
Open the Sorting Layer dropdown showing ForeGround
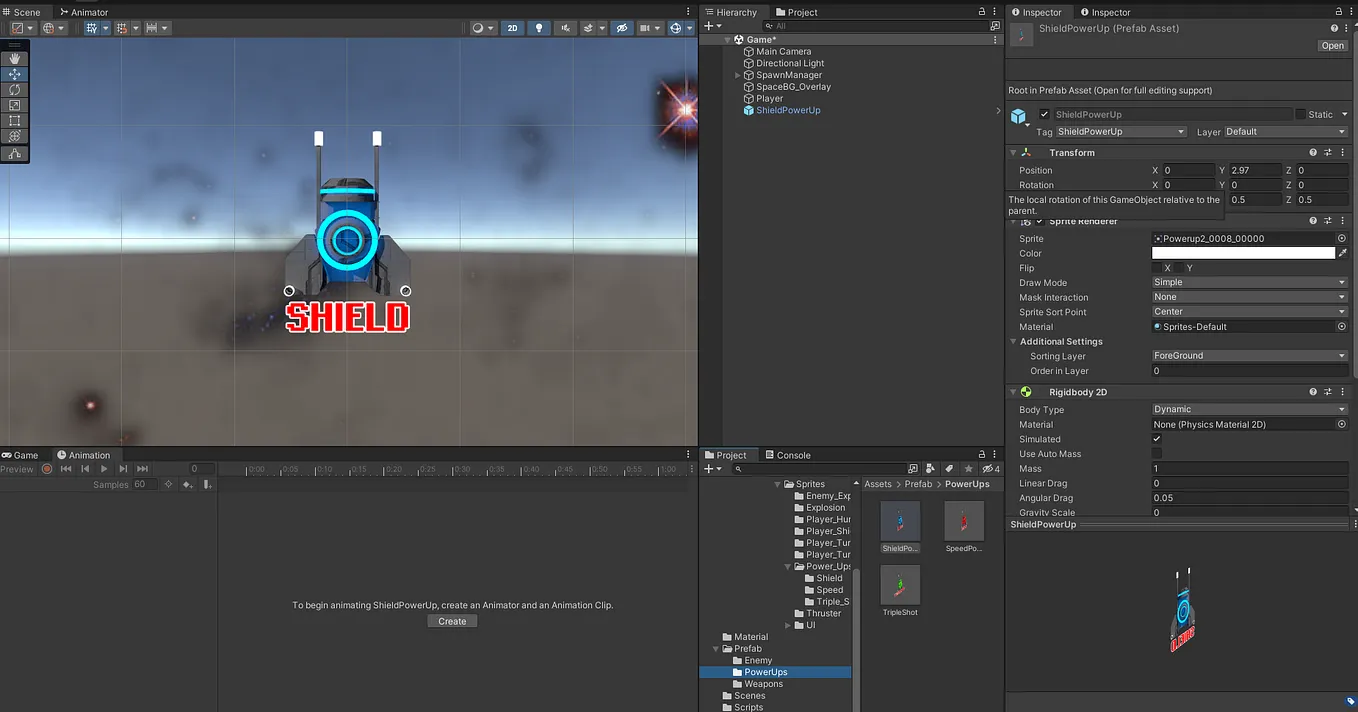click(x=1248, y=355)
